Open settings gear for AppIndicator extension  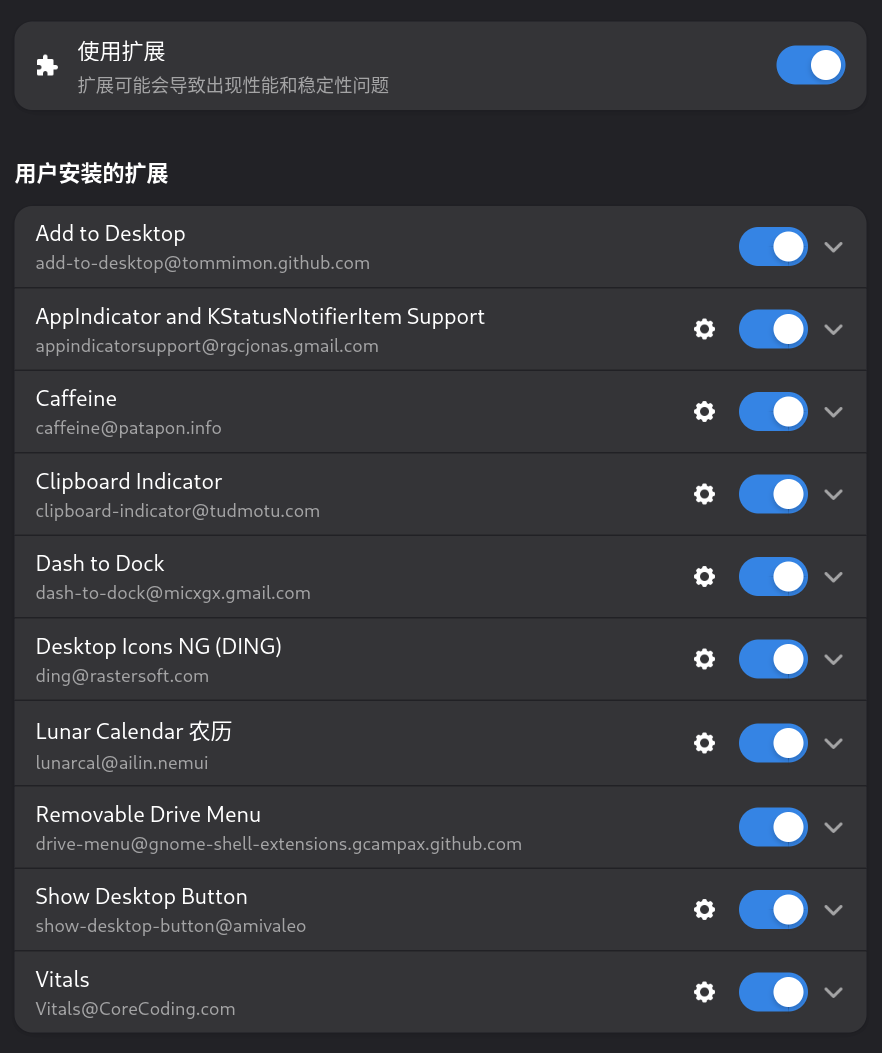pyautogui.click(x=704, y=329)
